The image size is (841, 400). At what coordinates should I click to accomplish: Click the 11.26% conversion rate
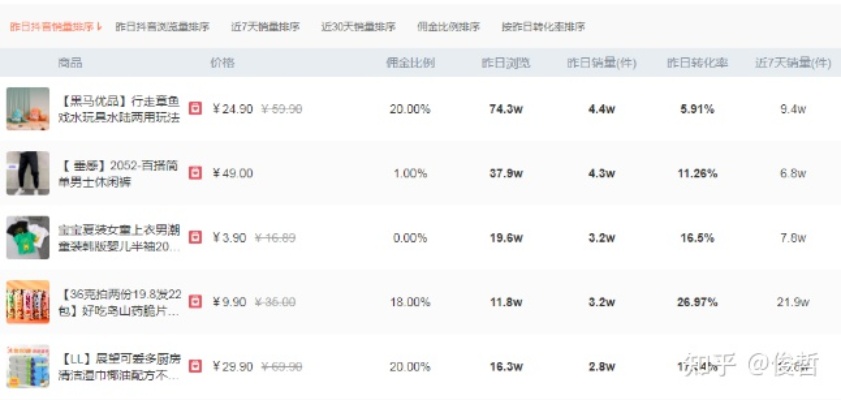697,173
